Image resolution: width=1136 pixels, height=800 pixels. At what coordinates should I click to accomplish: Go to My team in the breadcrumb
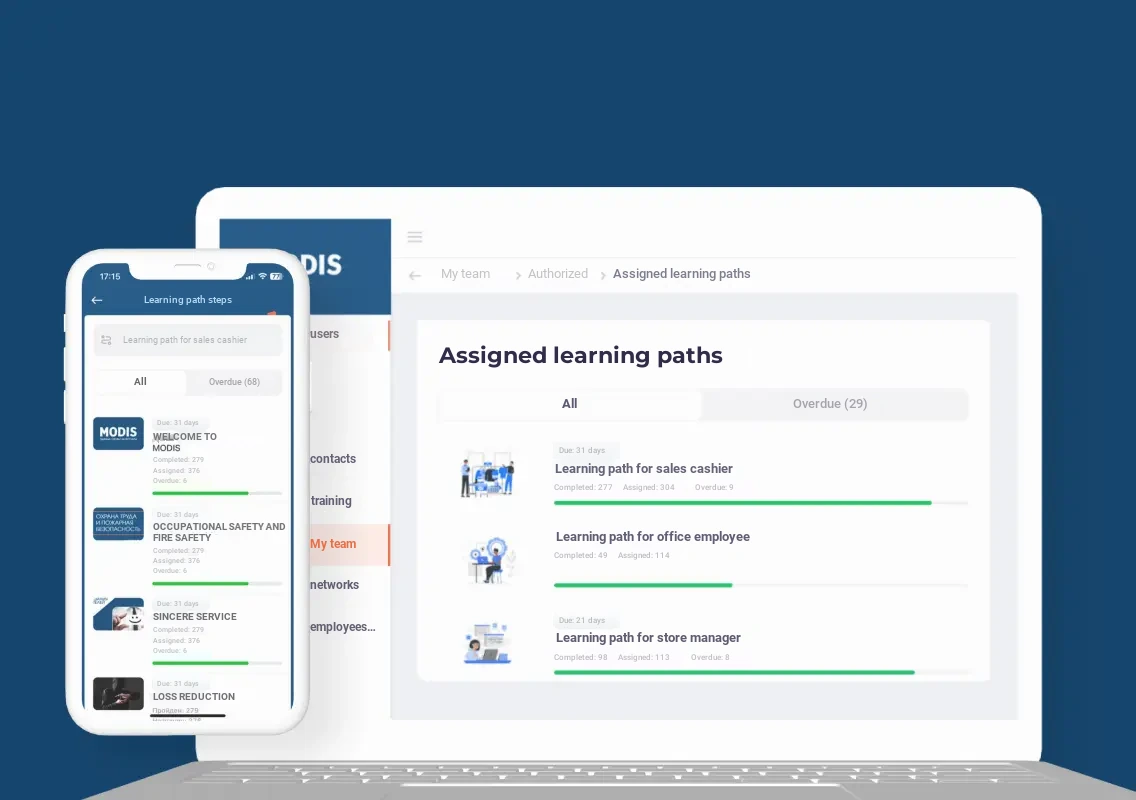[465, 274]
